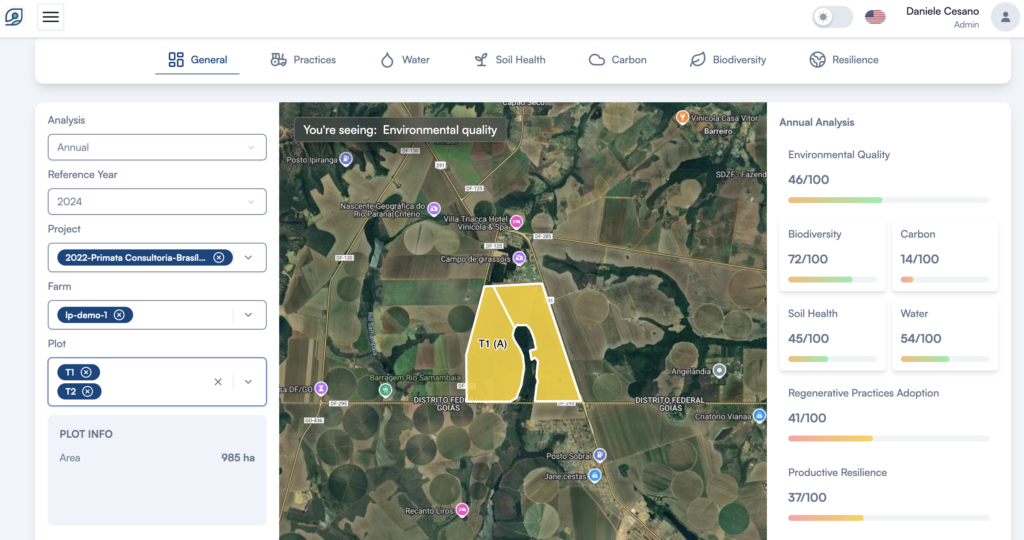Click the Criatório Vianaa map marker
This screenshot has height=540, width=1024.
(x=759, y=415)
